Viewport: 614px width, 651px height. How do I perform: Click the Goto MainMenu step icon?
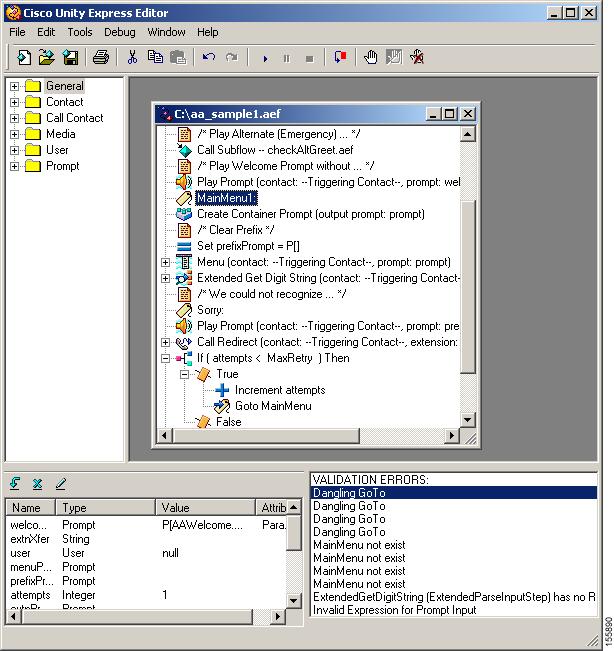click(222, 406)
